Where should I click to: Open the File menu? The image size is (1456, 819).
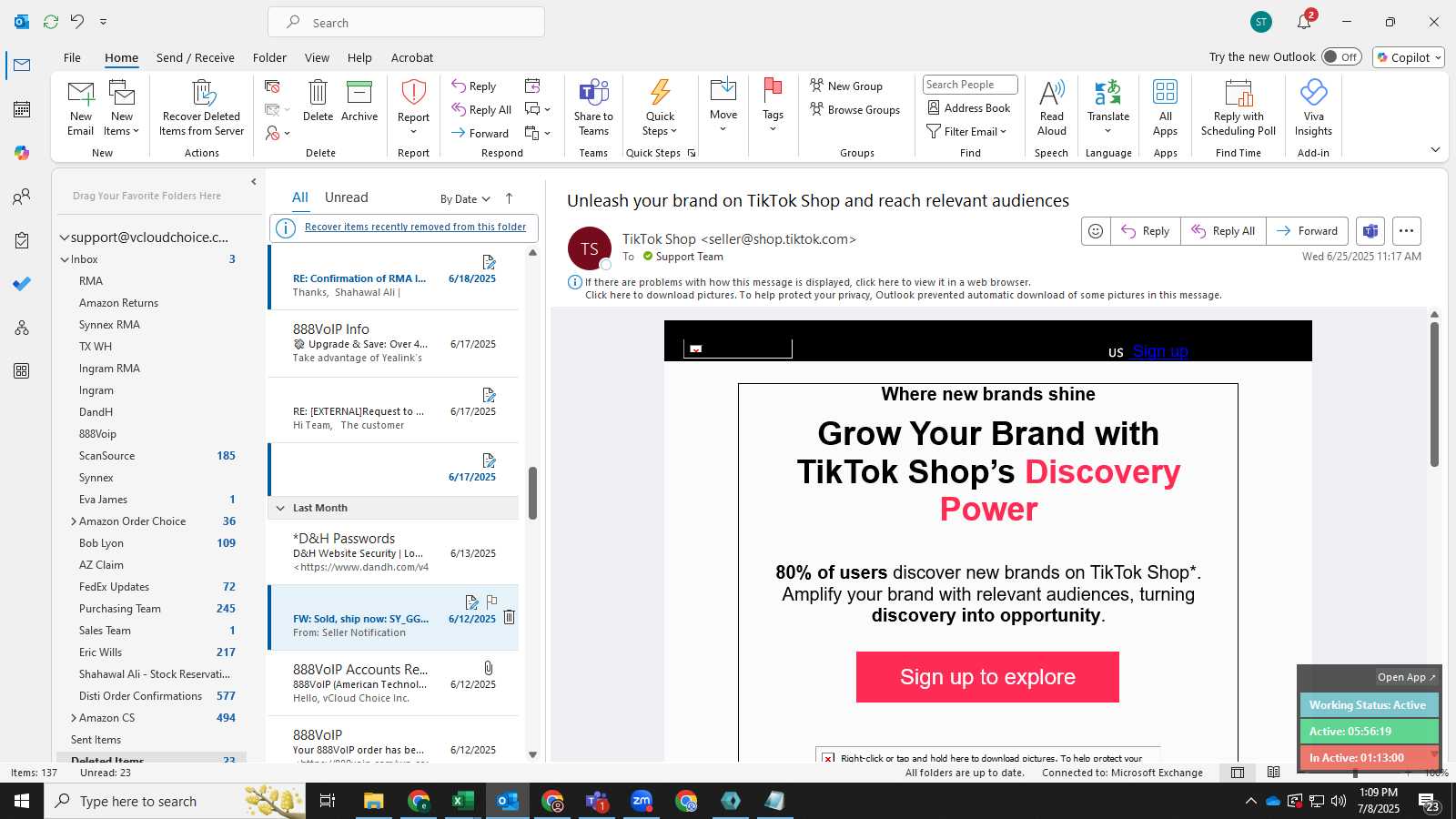72,57
